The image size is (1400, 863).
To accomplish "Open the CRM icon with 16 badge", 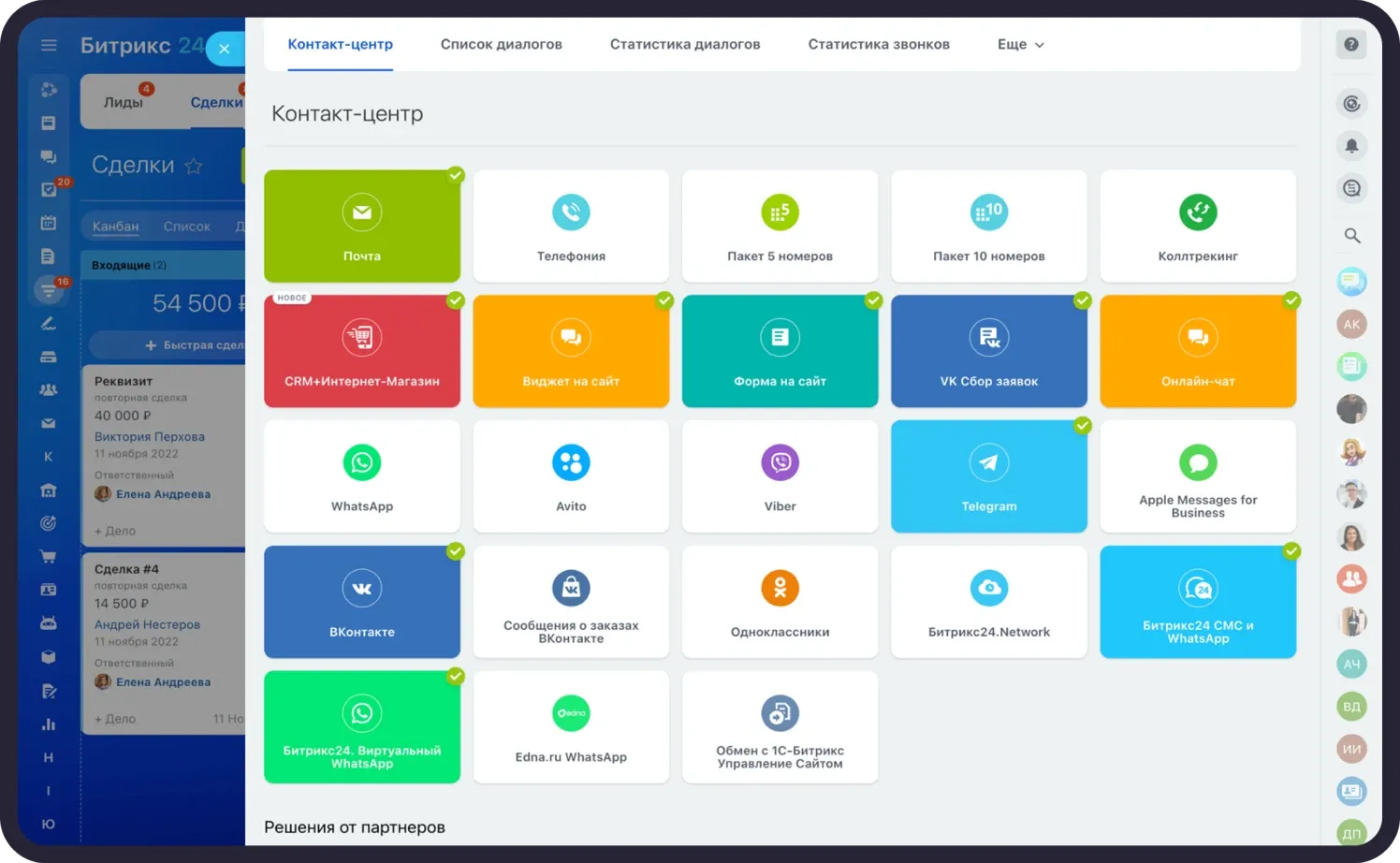I will 49,289.
